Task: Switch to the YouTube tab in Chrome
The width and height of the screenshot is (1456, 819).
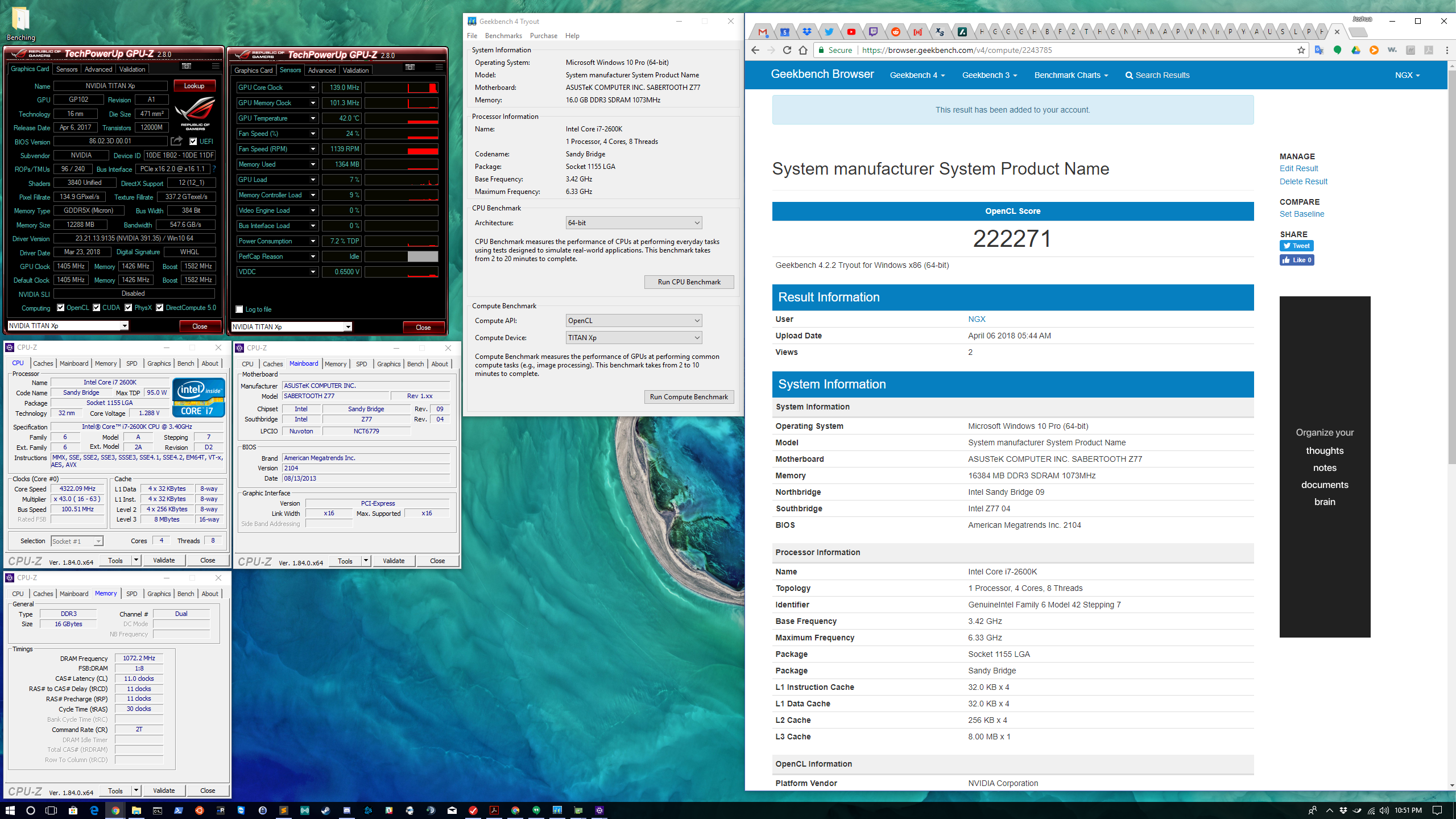Action: 851,32
